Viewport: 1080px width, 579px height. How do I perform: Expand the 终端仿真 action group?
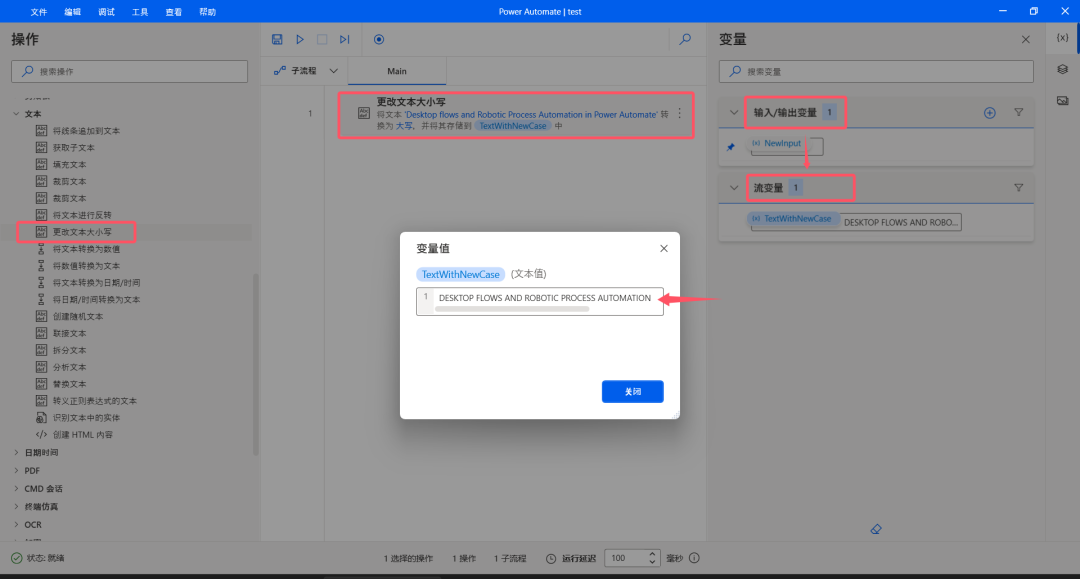(17, 506)
